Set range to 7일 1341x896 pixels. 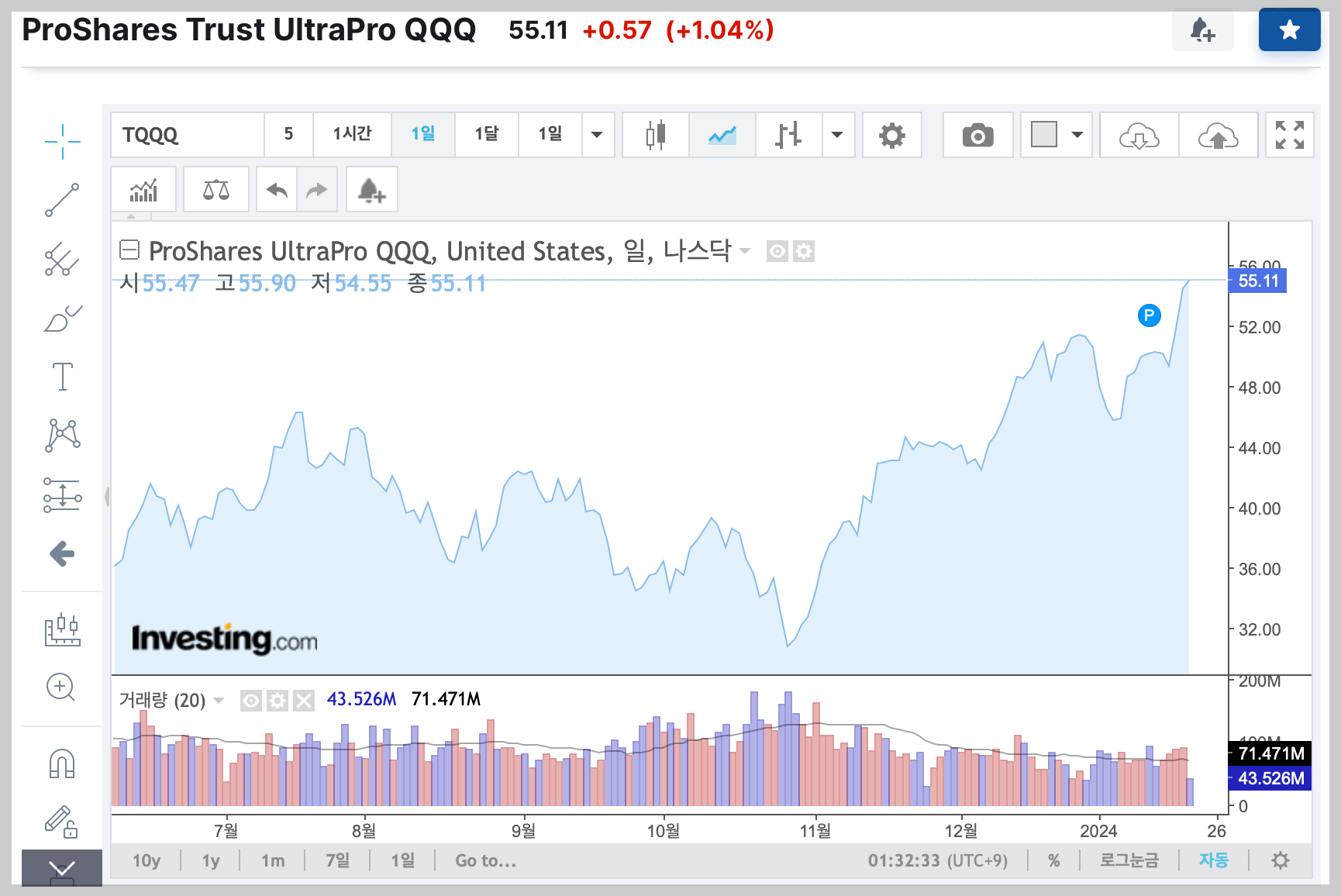pyautogui.click(x=338, y=860)
